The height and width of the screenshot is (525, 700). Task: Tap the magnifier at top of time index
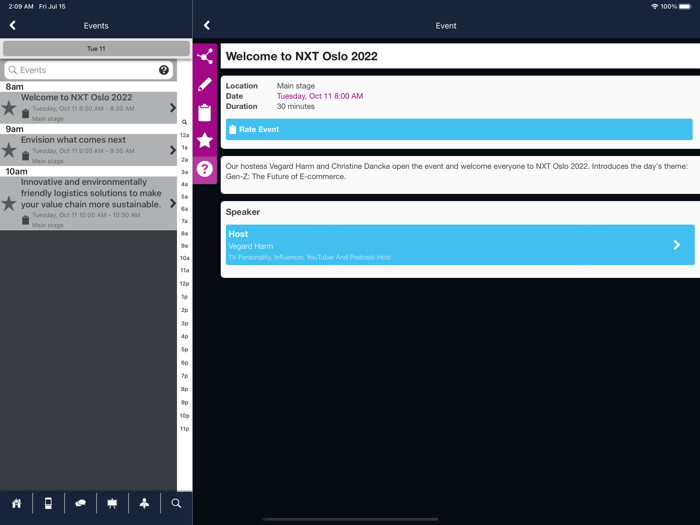click(x=184, y=122)
